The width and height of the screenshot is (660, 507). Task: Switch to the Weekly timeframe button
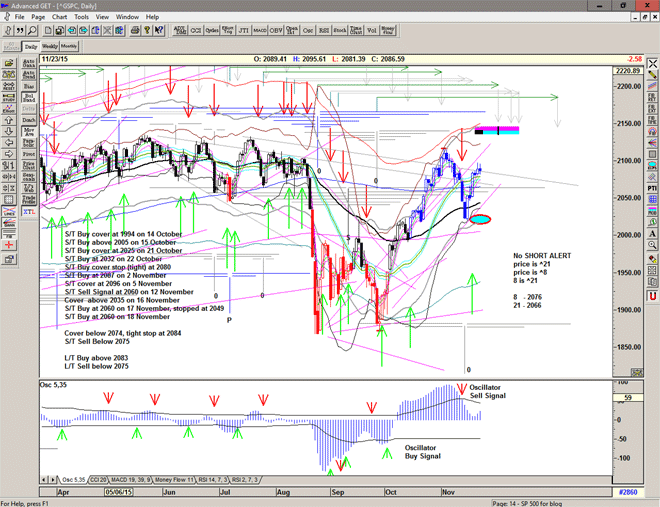coord(50,46)
